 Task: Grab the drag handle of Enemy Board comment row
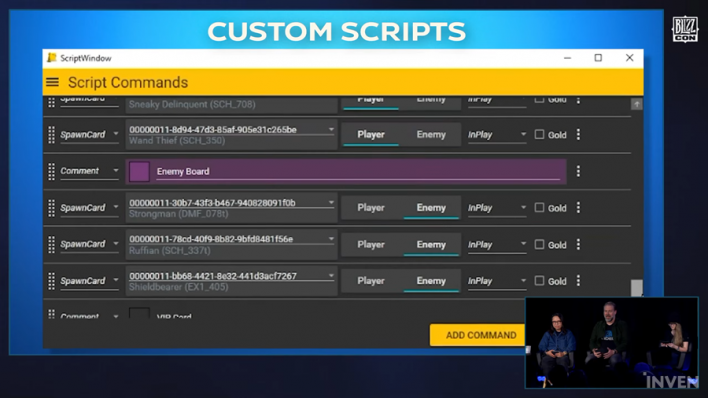click(x=51, y=171)
